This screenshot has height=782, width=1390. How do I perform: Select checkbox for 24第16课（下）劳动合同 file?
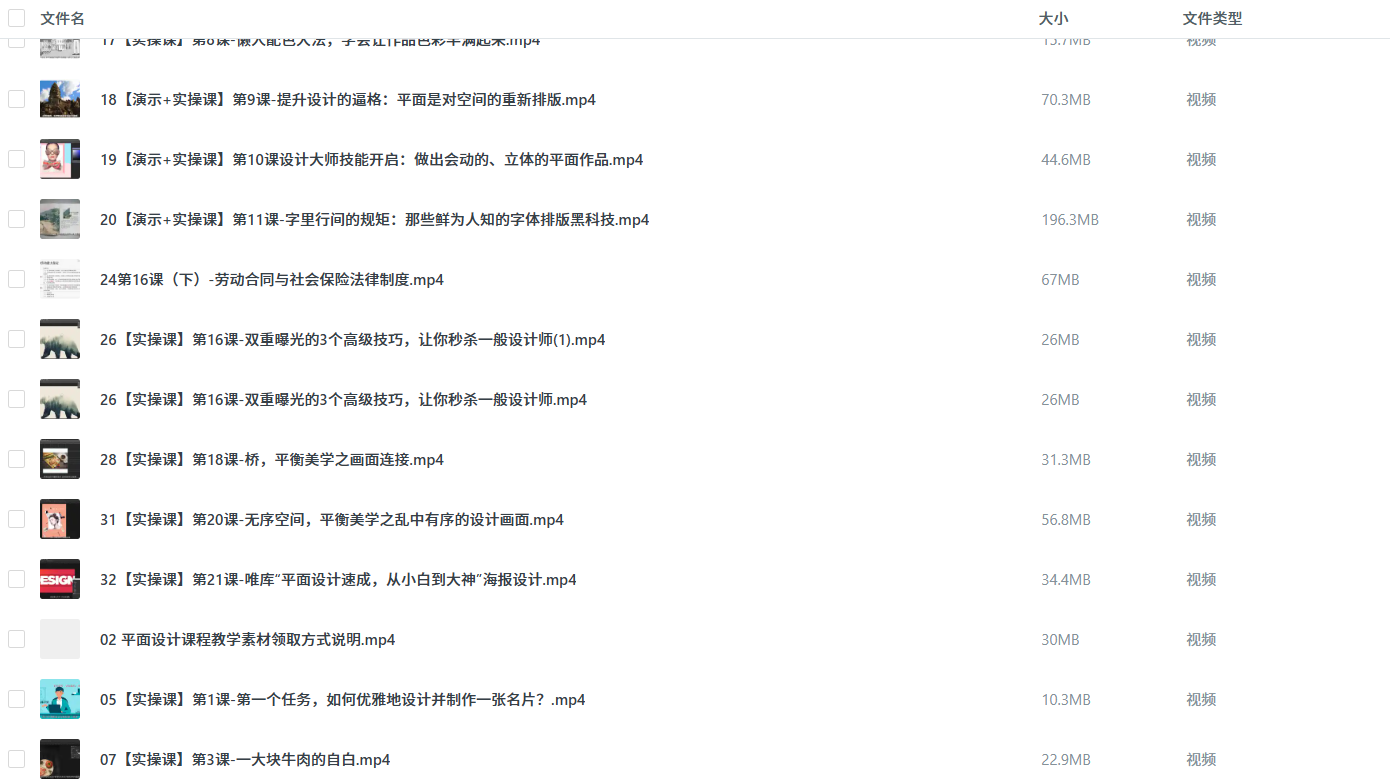tap(16, 279)
